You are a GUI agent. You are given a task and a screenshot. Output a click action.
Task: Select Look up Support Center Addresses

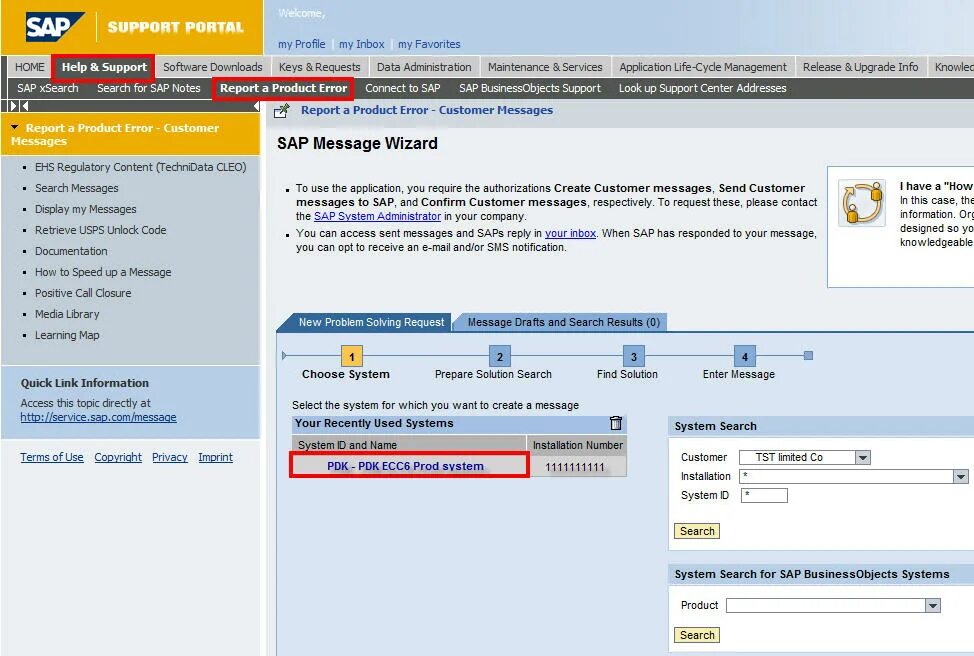(x=703, y=88)
